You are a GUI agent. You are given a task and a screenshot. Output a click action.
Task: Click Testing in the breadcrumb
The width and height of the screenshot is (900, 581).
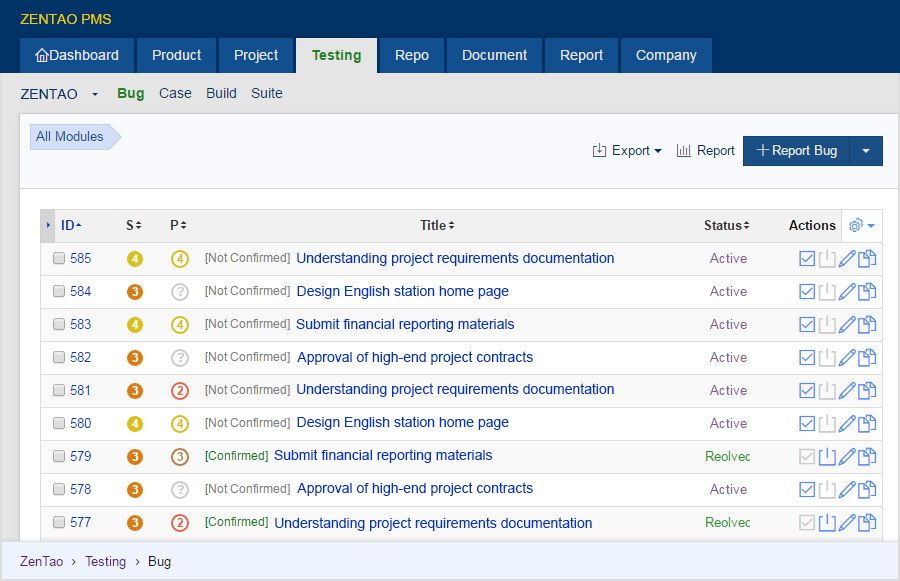click(x=105, y=561)
